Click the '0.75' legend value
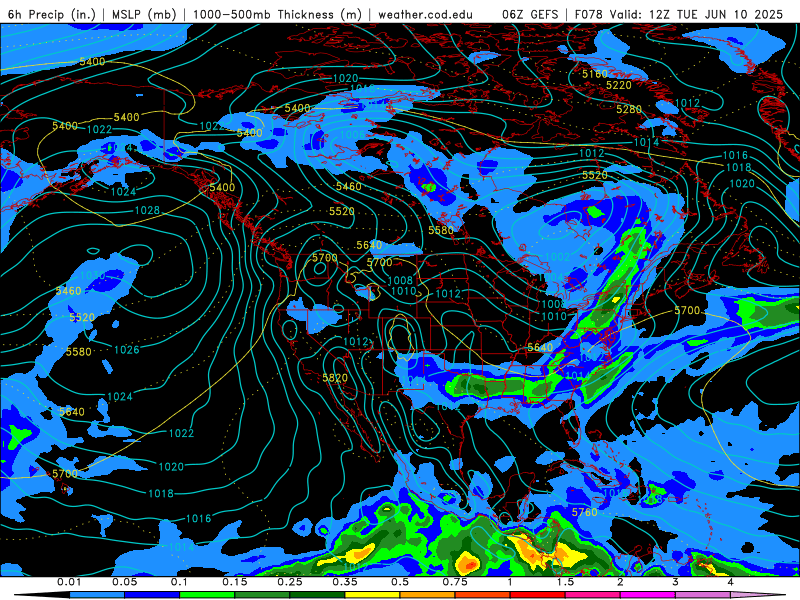 [x=455, y=582]
